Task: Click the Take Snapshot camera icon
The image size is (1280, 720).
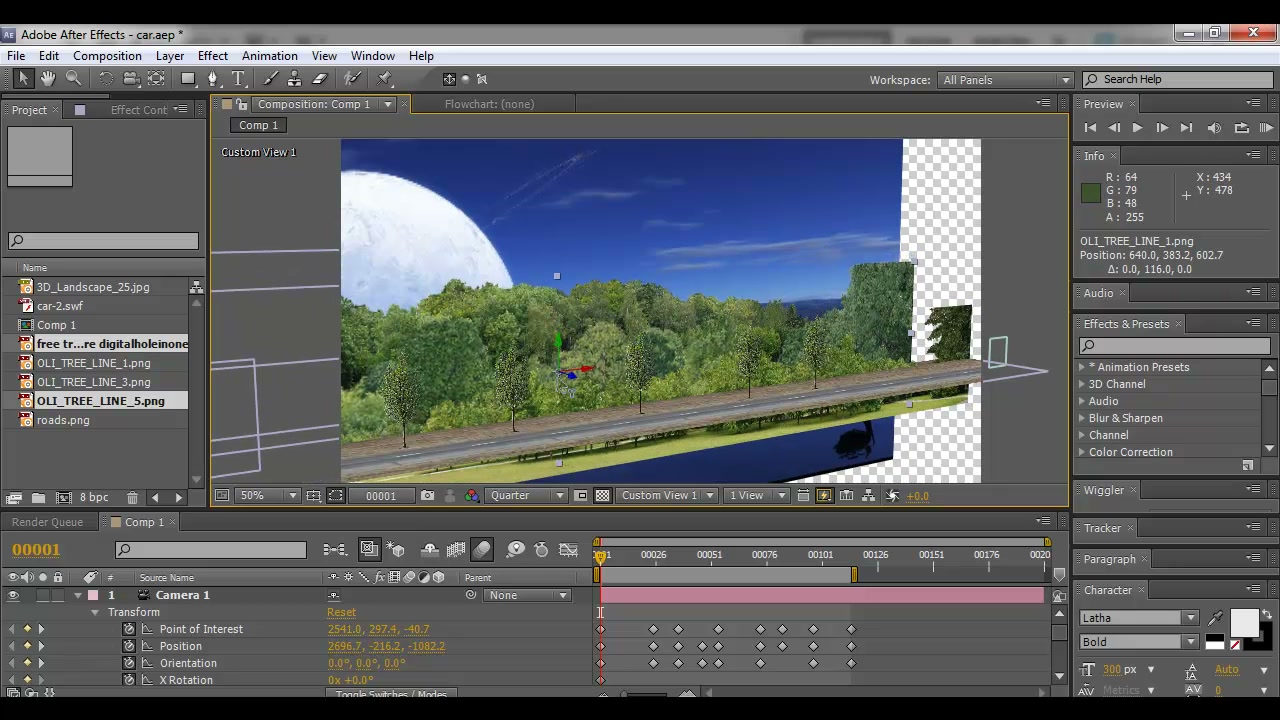Action: coord(428,496)
